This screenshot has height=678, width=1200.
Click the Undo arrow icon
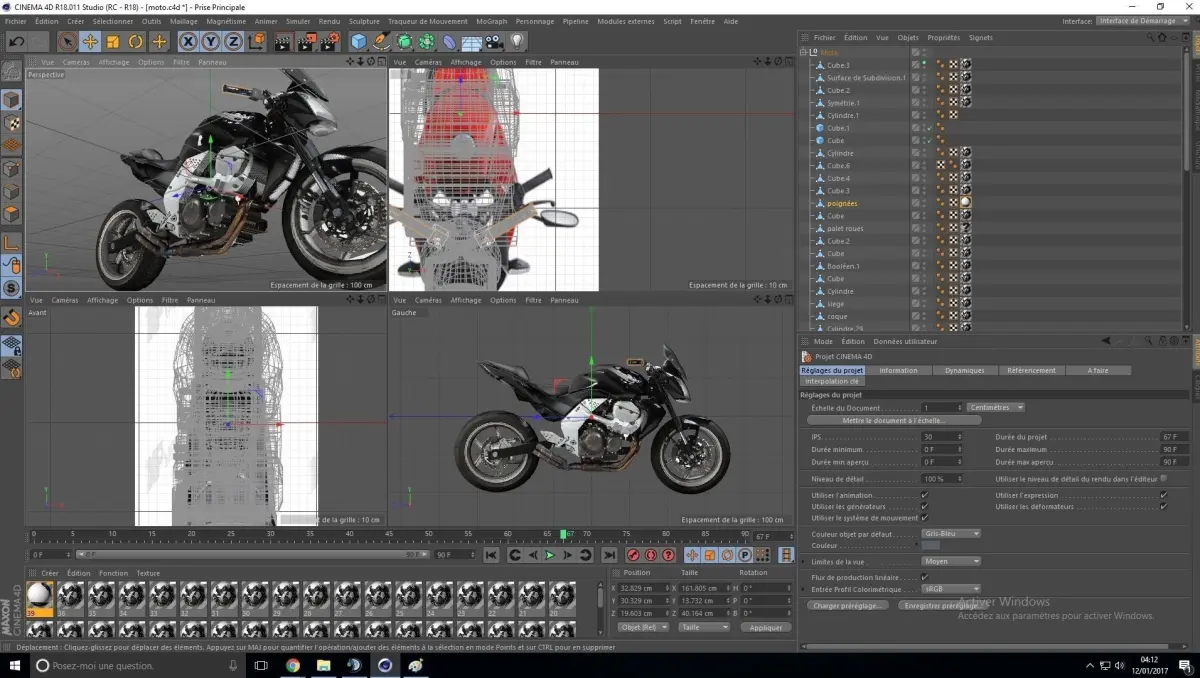coord(16,41)
